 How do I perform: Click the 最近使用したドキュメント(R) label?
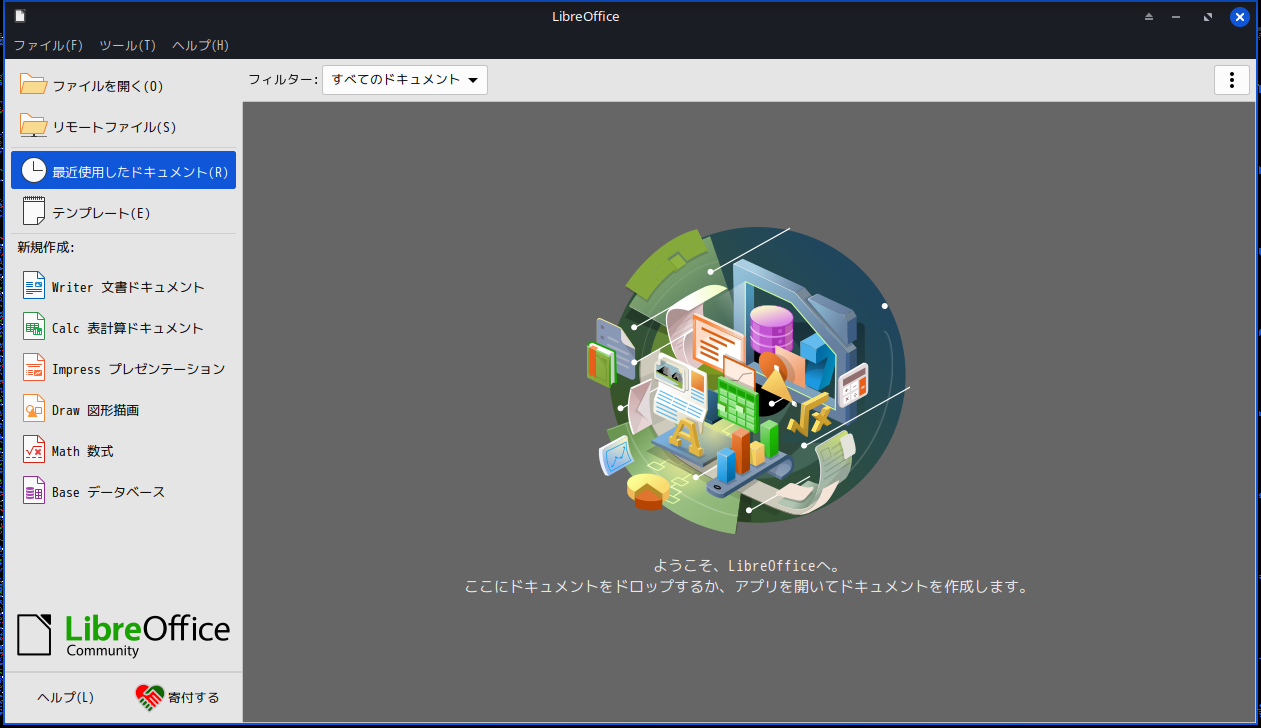(141, 171)
